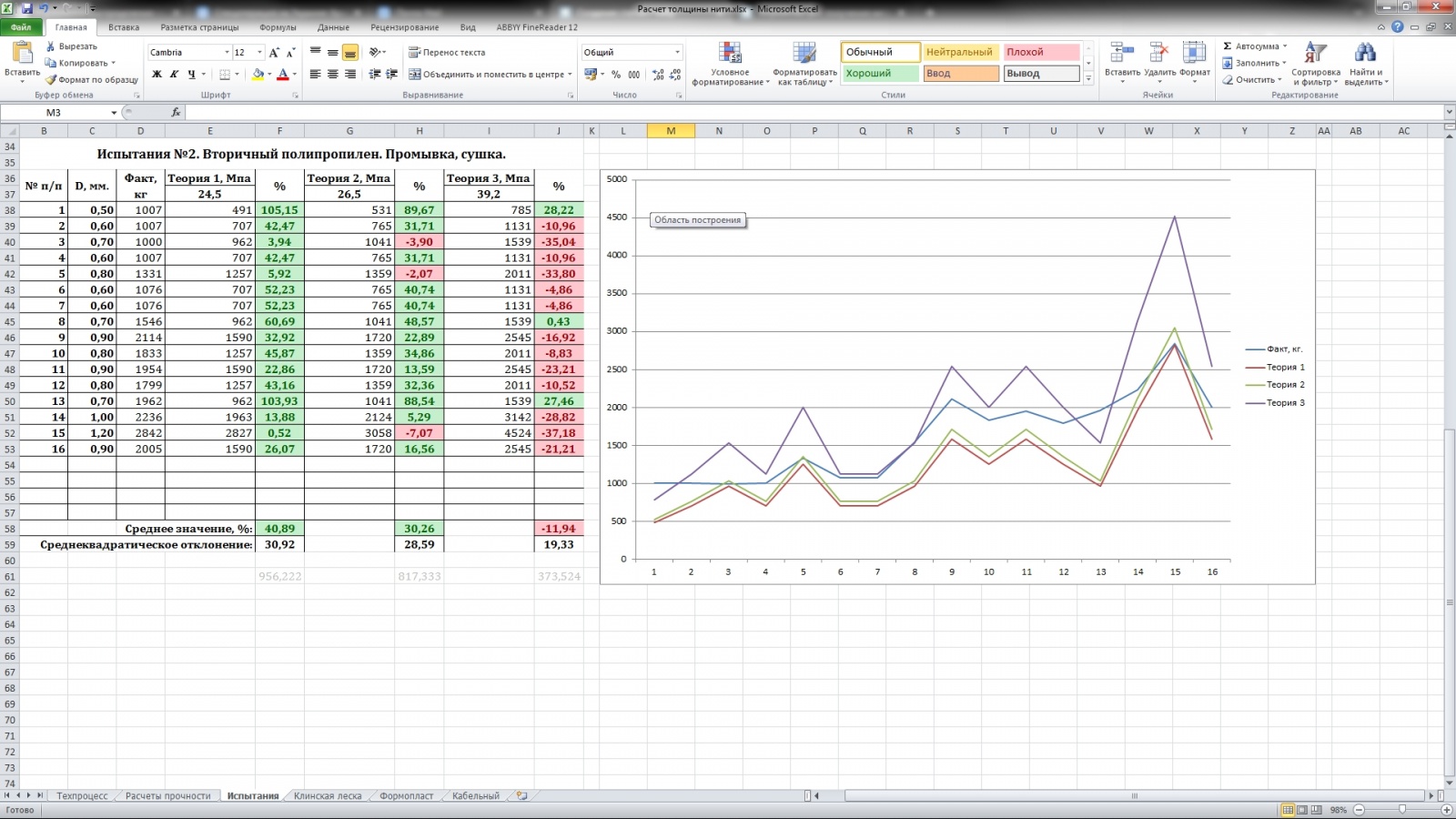This screenshot has width=1456, height=819.
Task: Increase font size with the larger A button
Action: 276,53
